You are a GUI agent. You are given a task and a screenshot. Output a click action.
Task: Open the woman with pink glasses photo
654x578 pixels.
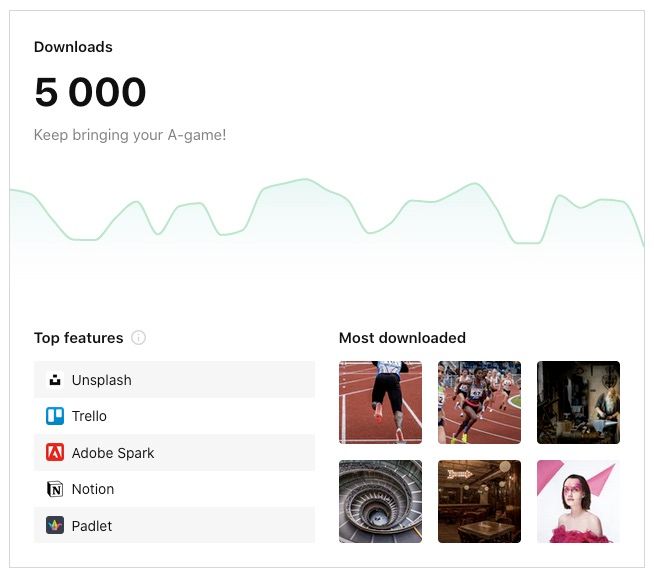coord(578,501)
